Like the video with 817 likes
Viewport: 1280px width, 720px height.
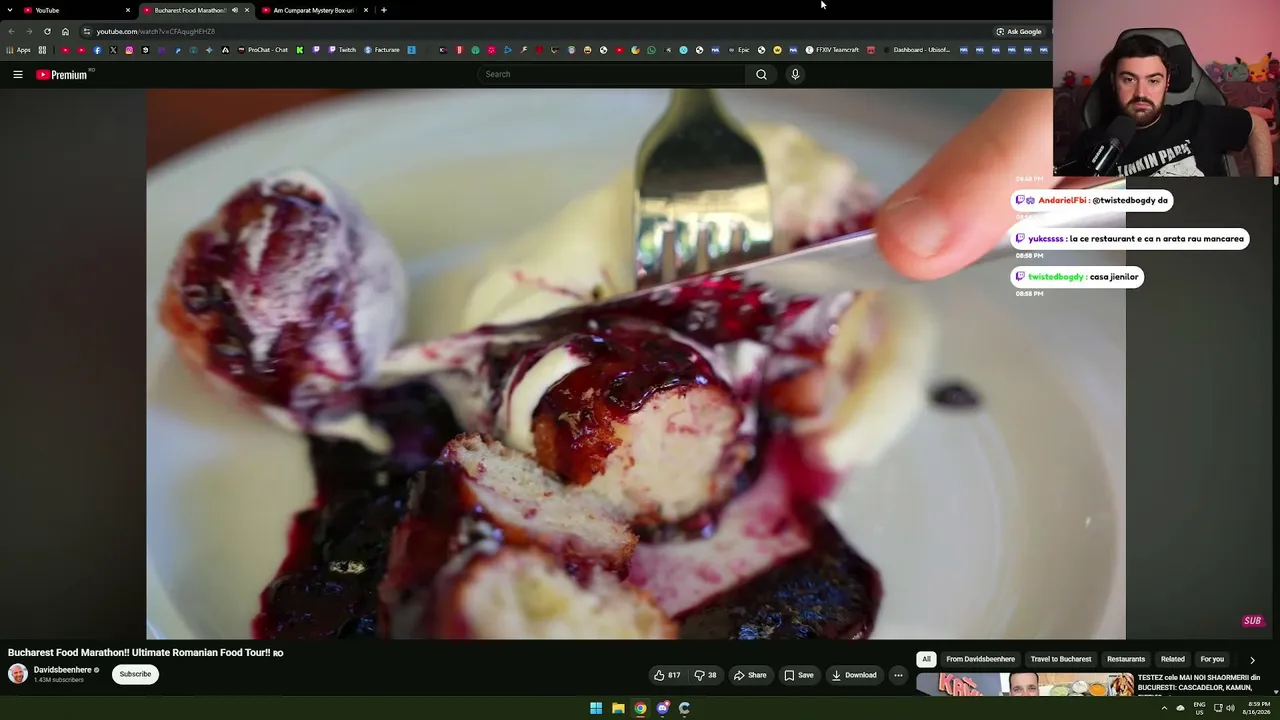667,675
